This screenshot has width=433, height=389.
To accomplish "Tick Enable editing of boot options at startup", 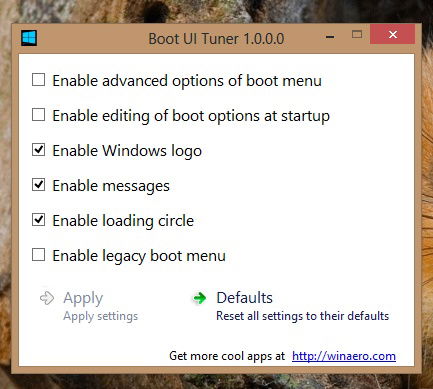I will coord(38,115).
